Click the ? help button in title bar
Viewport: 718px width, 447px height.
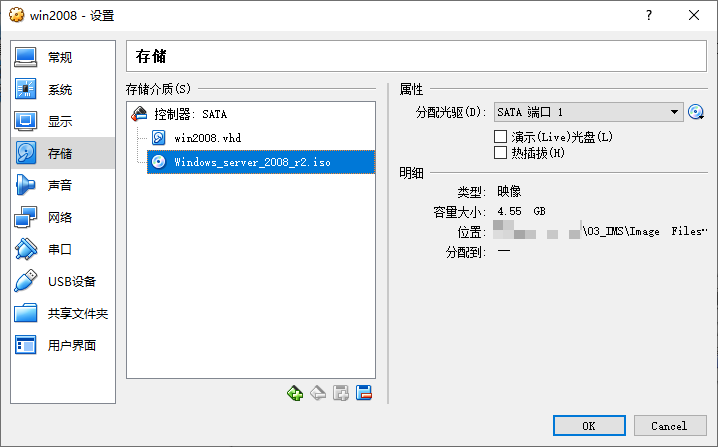click(x=649, y=16)
